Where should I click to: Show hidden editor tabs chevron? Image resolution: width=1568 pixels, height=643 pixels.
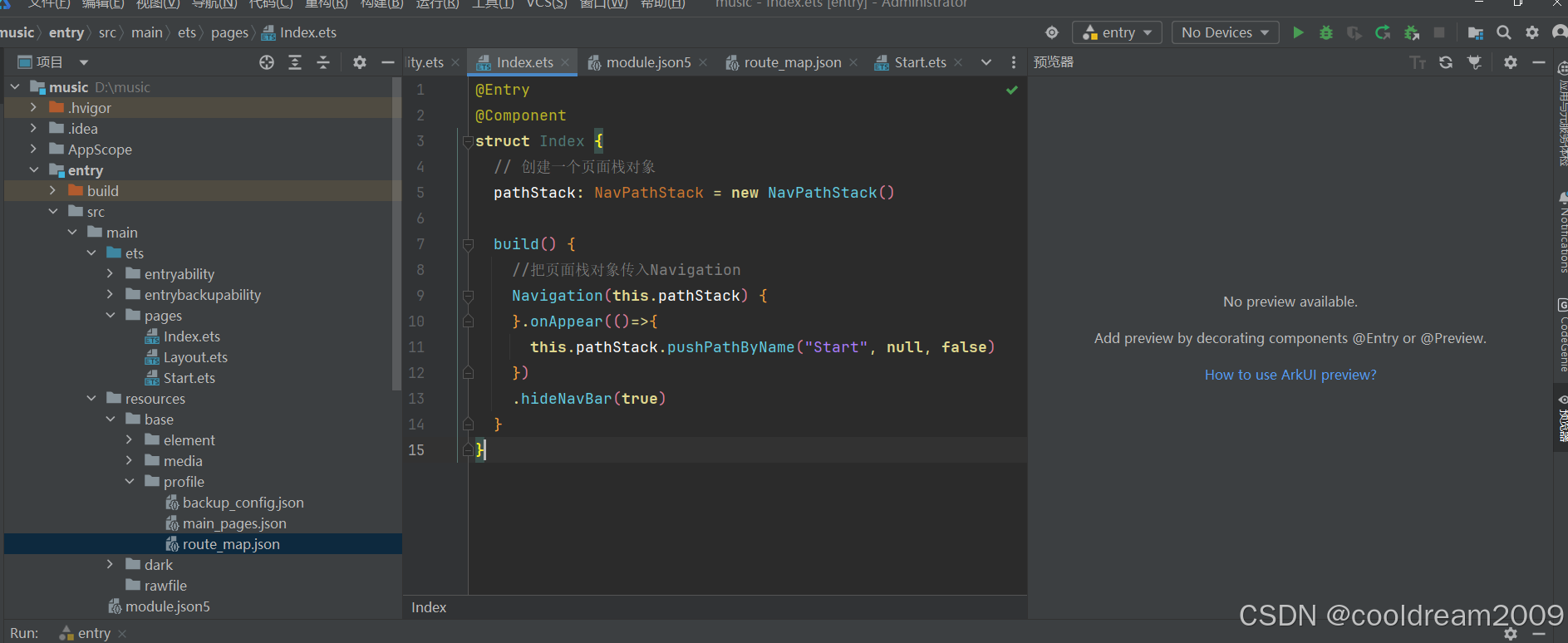[986, 62]
